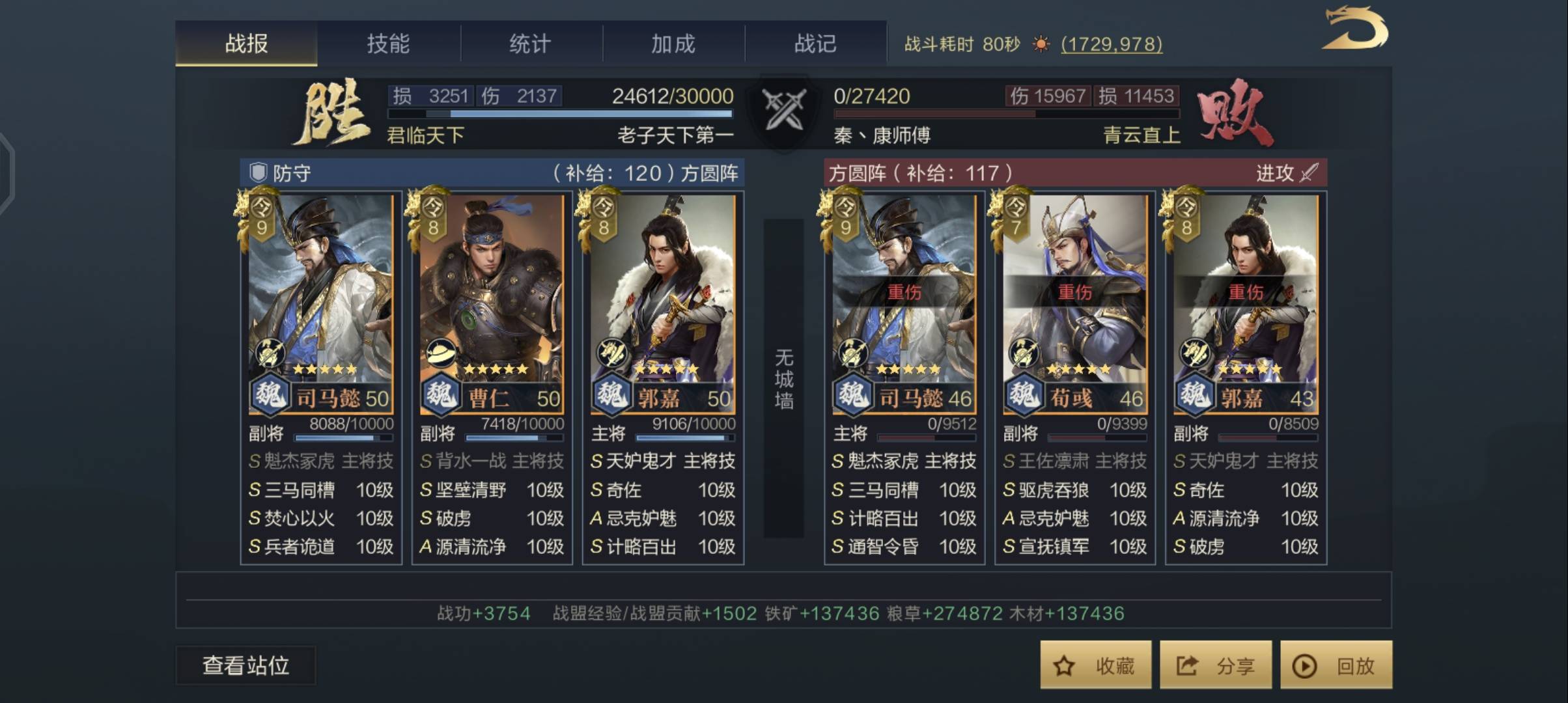This screenshot has width=1568, height=703.
Task: Open the 战记 tab
Action: click(x=815, y=44)
